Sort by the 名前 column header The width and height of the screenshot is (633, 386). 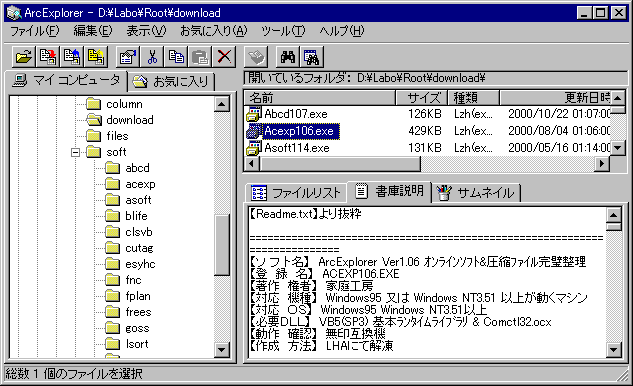[319, 98]
